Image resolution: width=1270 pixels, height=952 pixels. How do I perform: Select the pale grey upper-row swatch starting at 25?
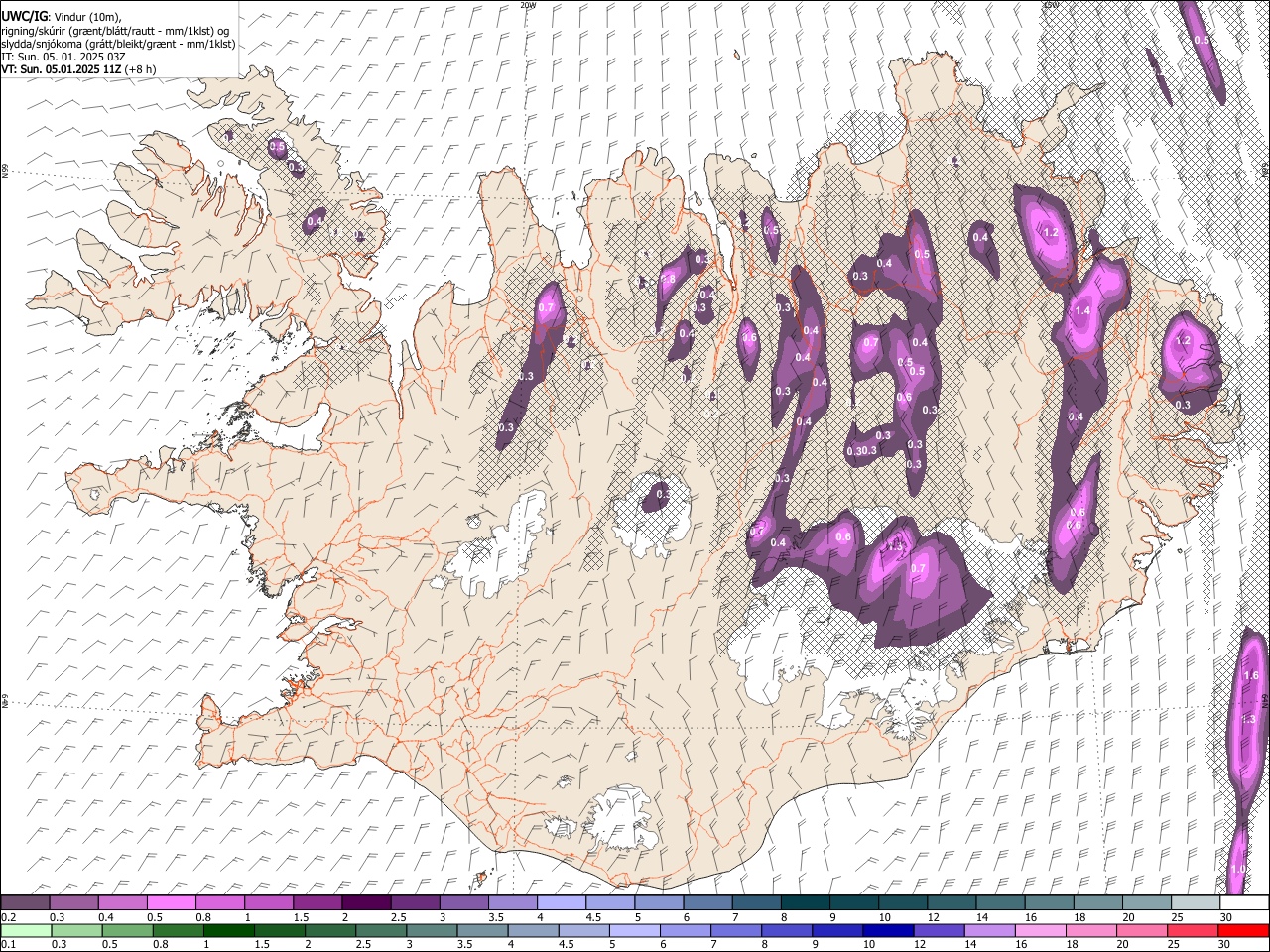point(1197,903)
